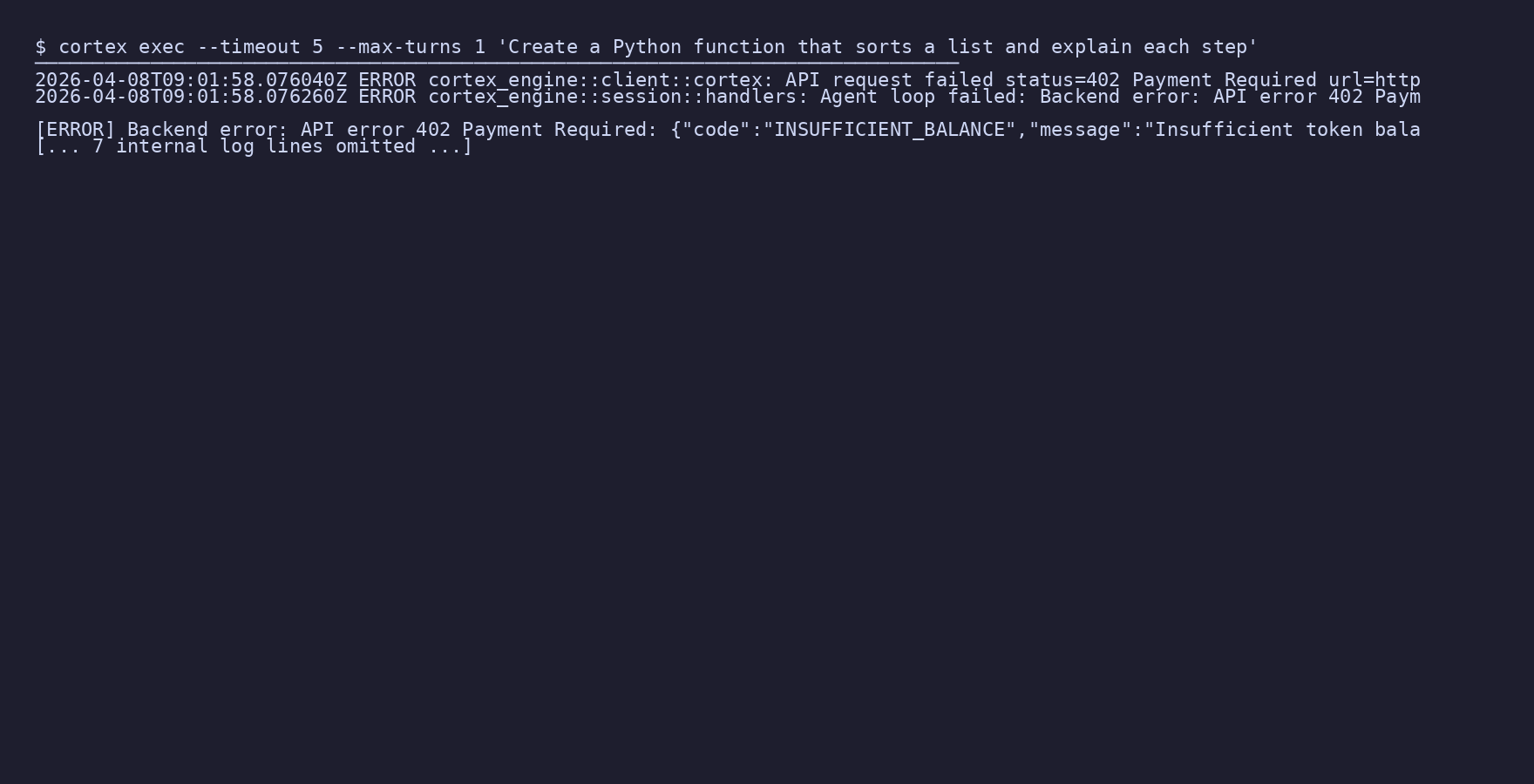Click the Insufficient token message text
This screenshot has width=1534, height=784.
point(1287,130)
